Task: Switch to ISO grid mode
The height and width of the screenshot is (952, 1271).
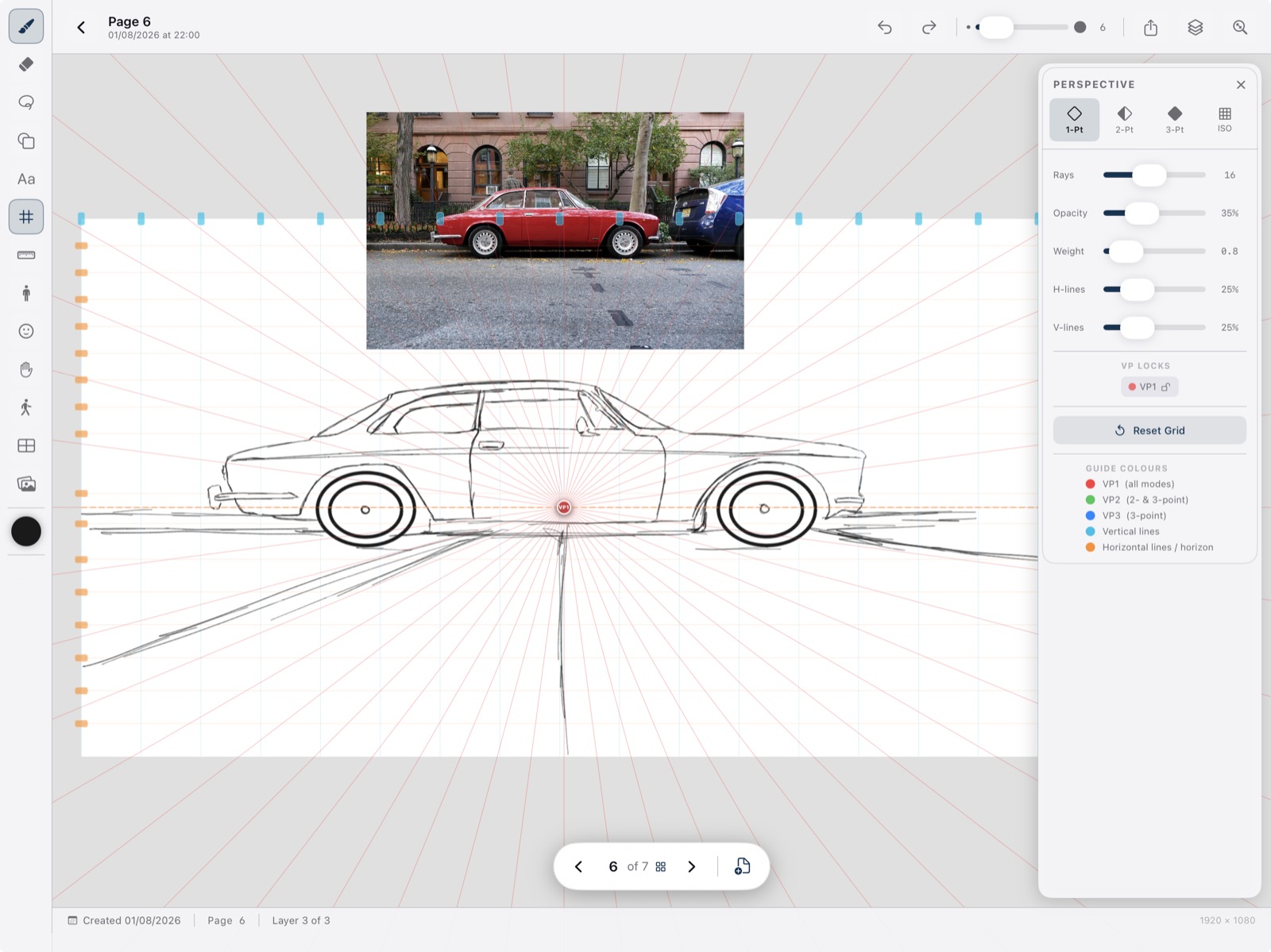Action: (1224, 120)
